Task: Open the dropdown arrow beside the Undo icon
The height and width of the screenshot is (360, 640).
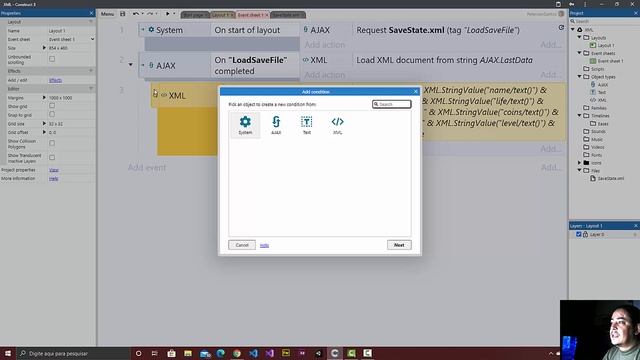Action: pos(142,14)
